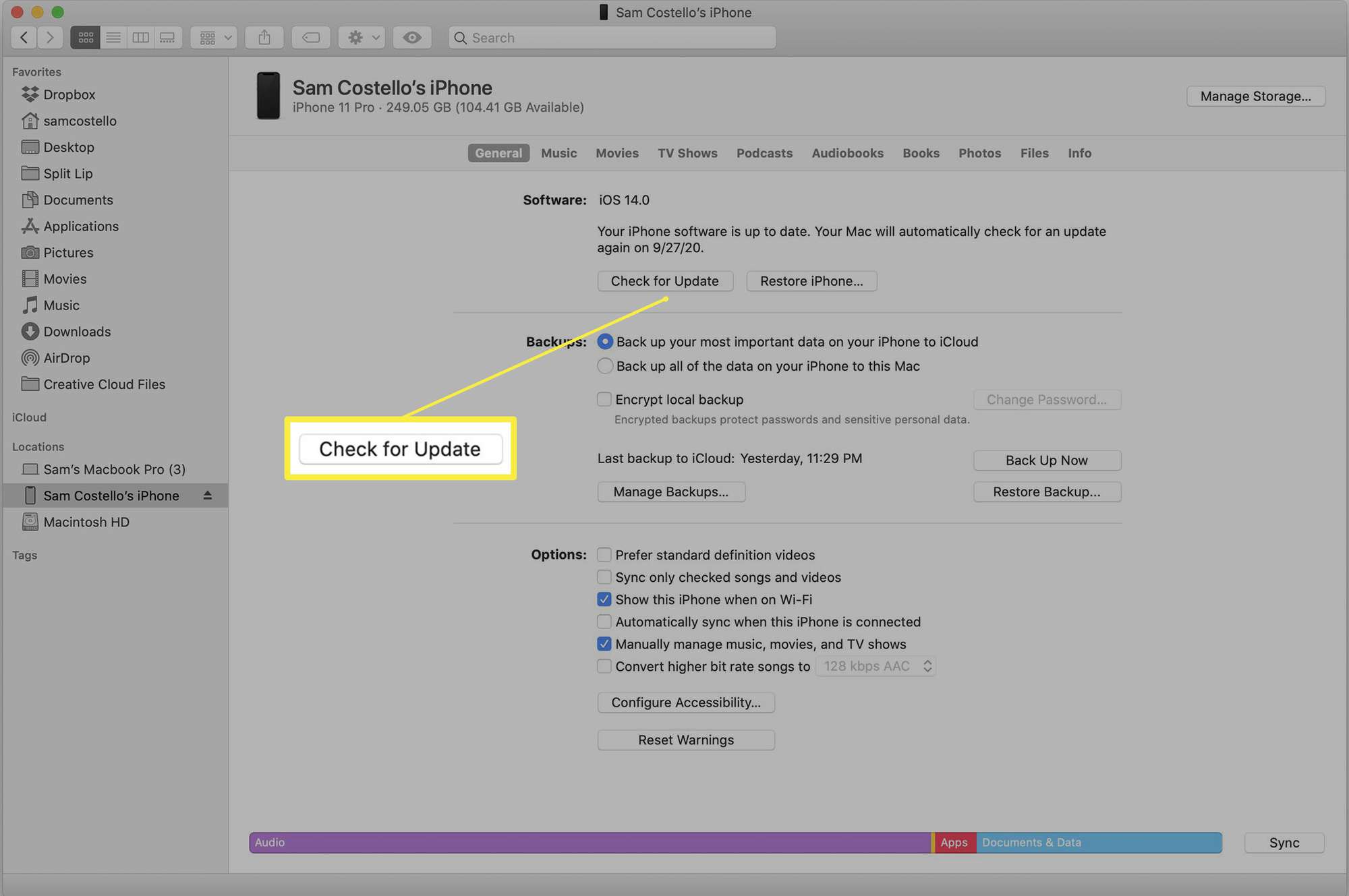Eject Sam Costello's iPhone
This screenshot has height=896, width=1349.
tap(208, 496)
